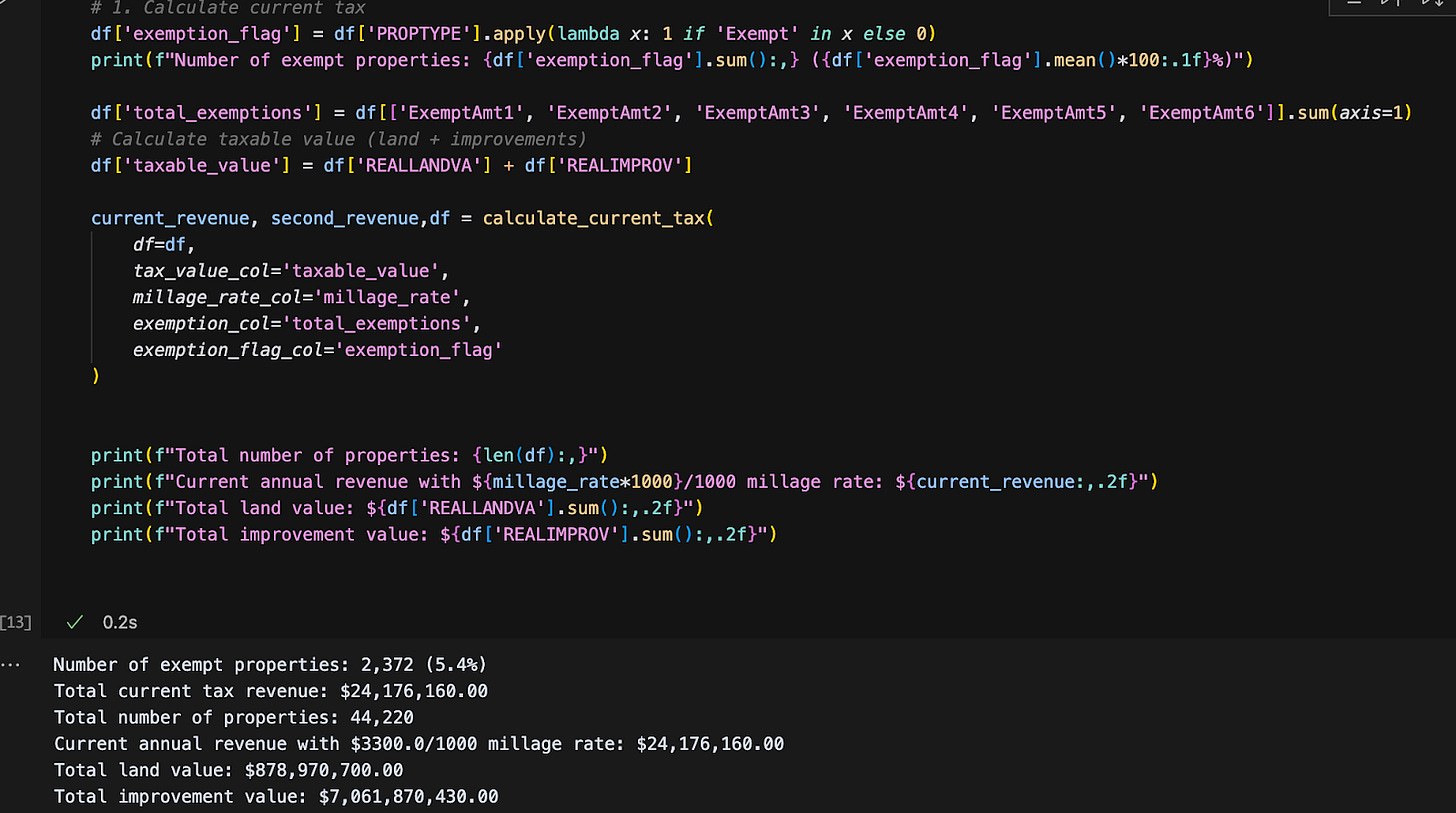
Task: Click the closing parenthesis of calculate_current_tax call
Action: tap(95, 376)
